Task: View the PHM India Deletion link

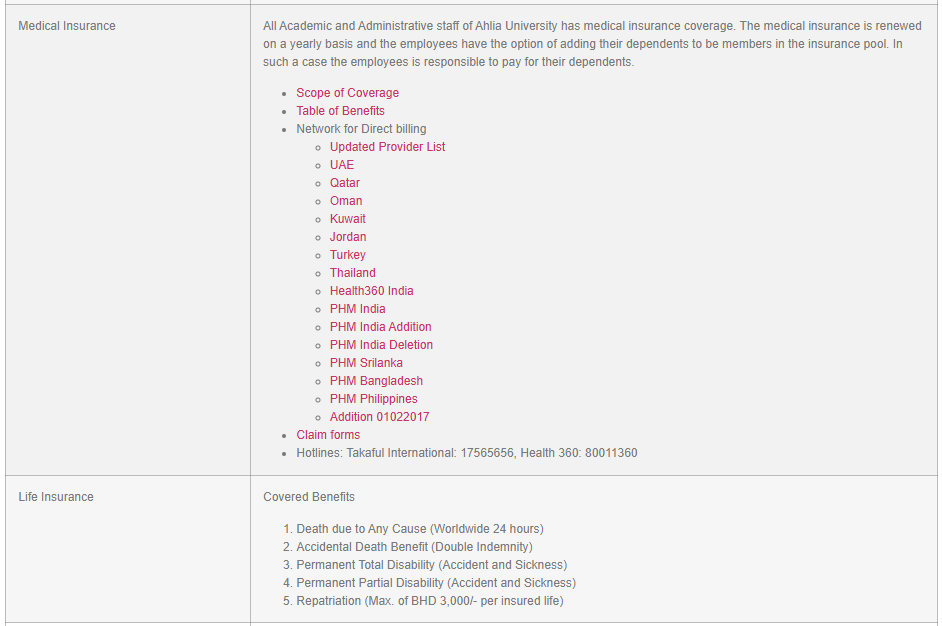Action: [381, 344]
